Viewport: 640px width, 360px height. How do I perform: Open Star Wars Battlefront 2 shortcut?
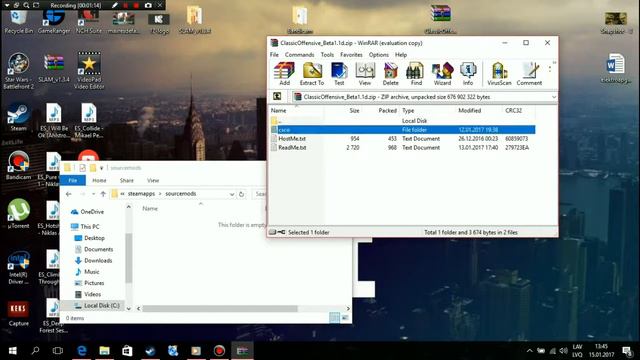pyautogui.click(x=18, y=70)
